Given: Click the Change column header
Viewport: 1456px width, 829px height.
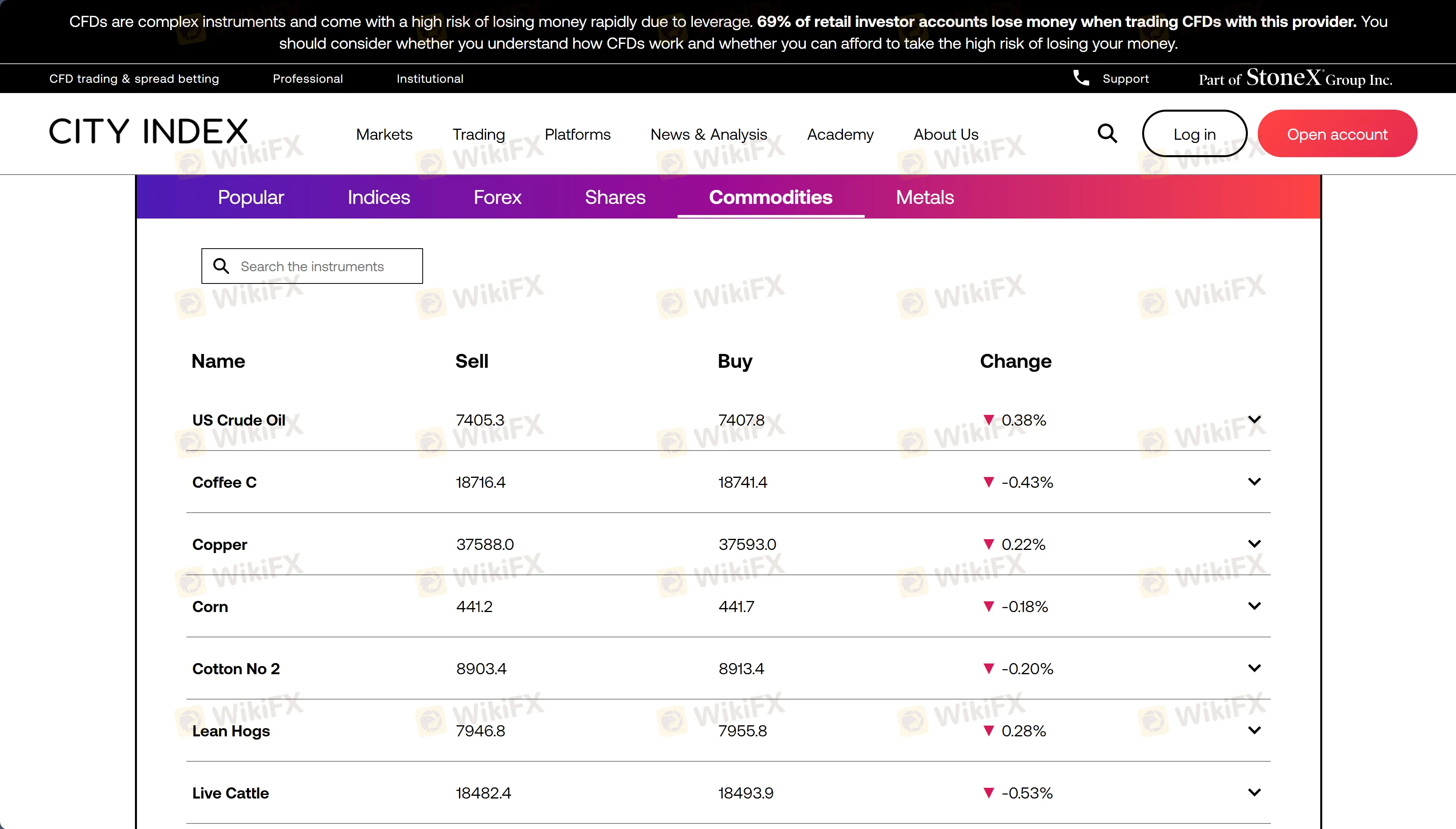Looking at the screenshot, I should [1016, 361].
